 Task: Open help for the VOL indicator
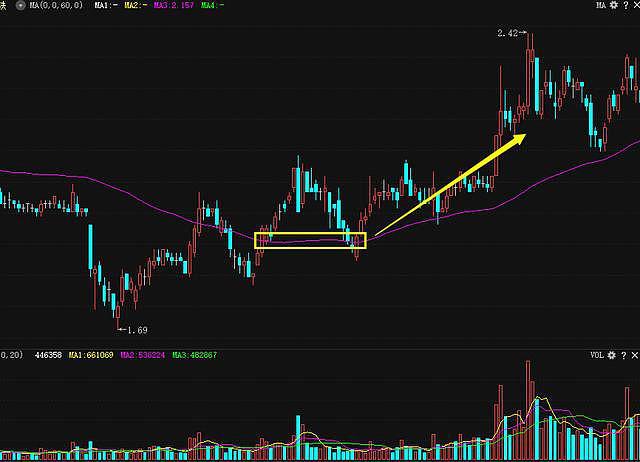pos(623,355)
